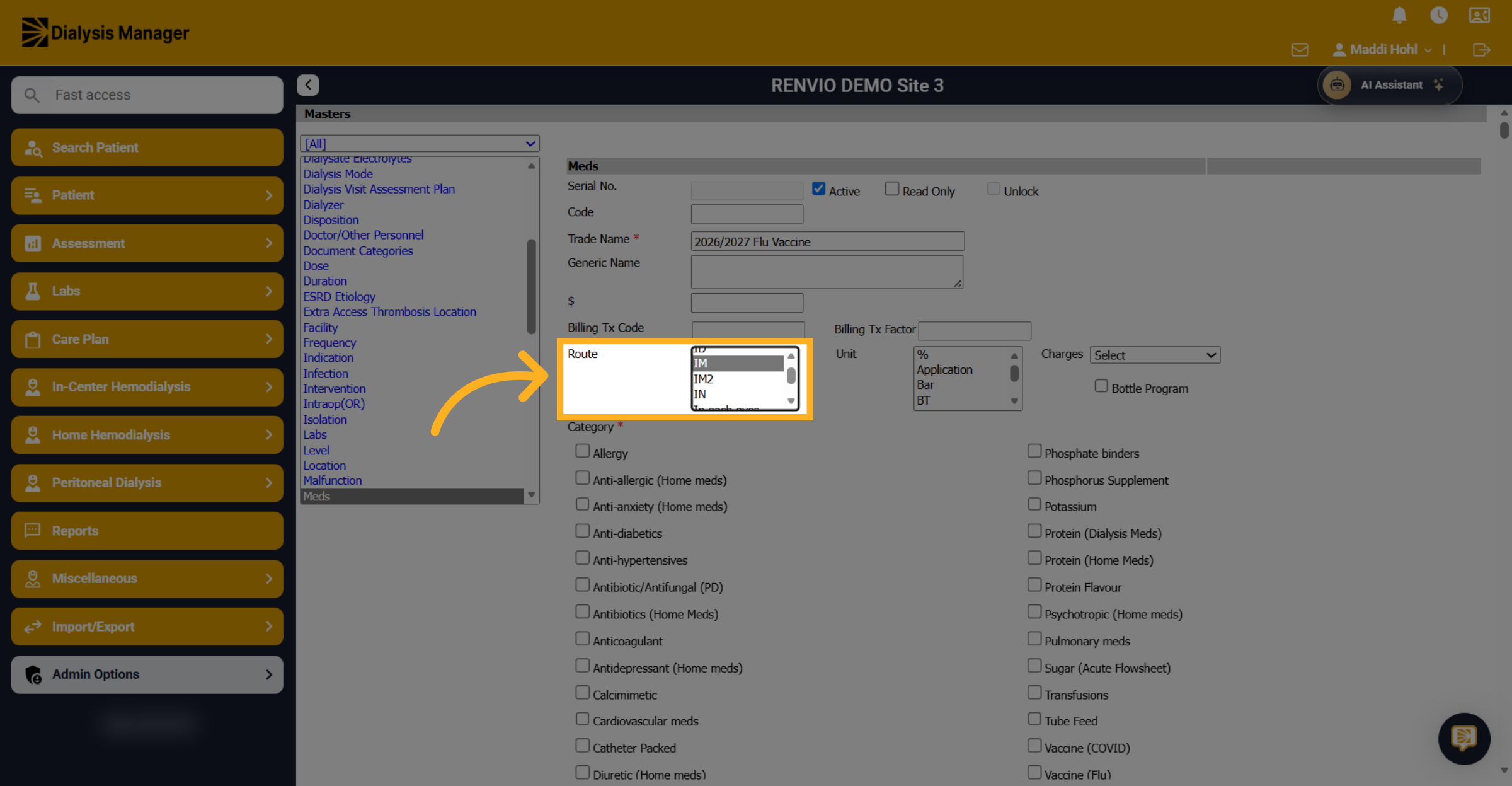Tick the Anticoagulant checkbox
This screenshot has width=1512, height=786.
[x=583, y=639]
